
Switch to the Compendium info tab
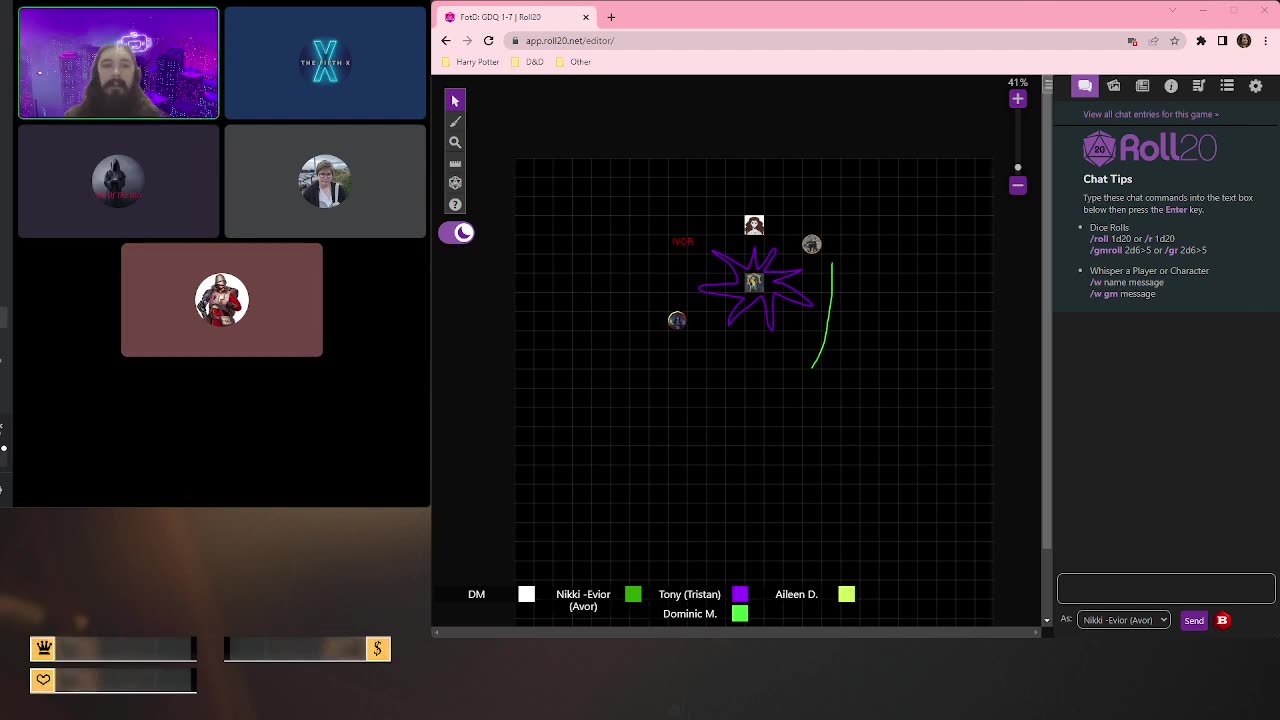(x=1171, y=86)
